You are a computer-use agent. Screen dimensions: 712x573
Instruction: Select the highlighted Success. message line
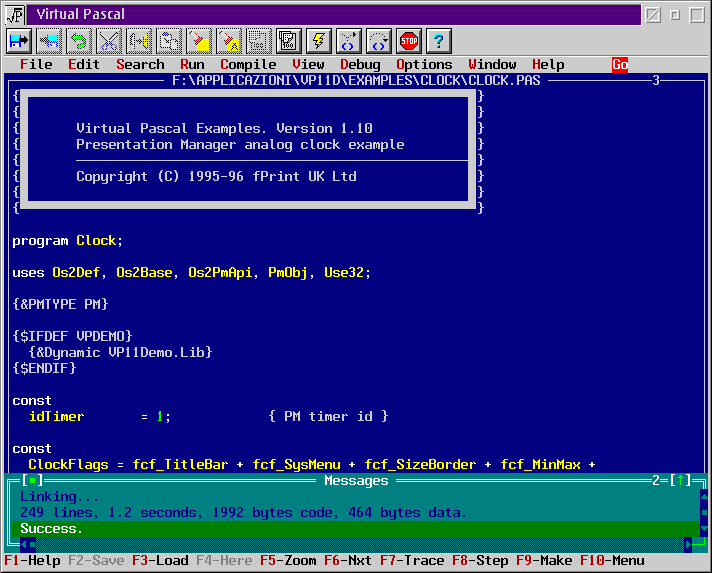click(x=356, y=529)
